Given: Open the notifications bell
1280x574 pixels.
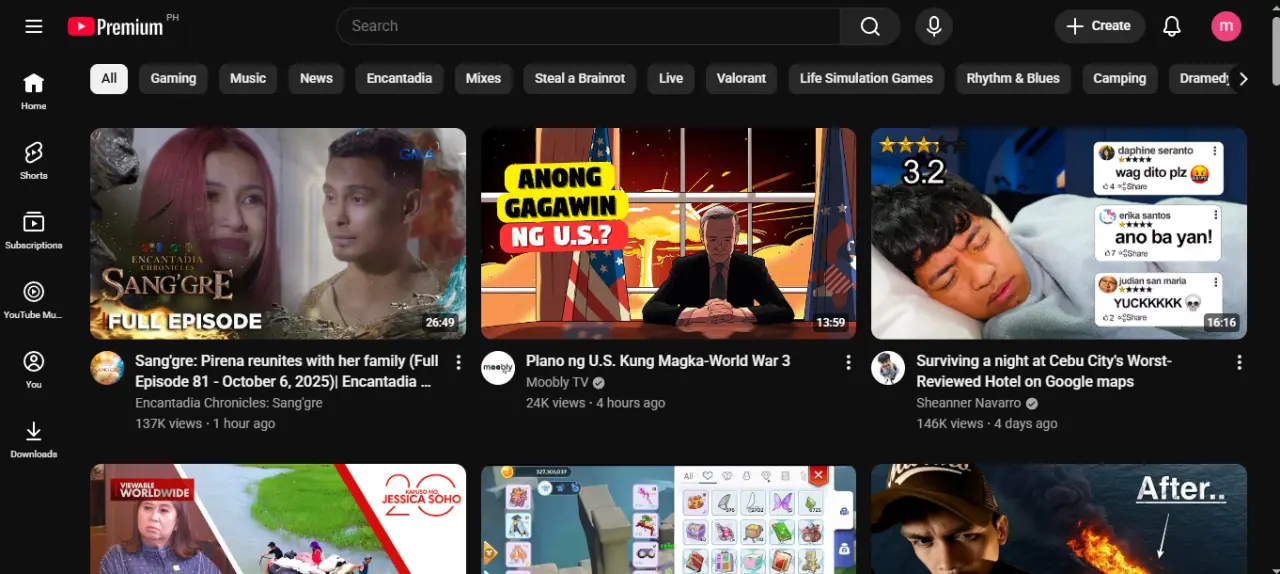Looking at the screenshot, I should [1172, 26].
